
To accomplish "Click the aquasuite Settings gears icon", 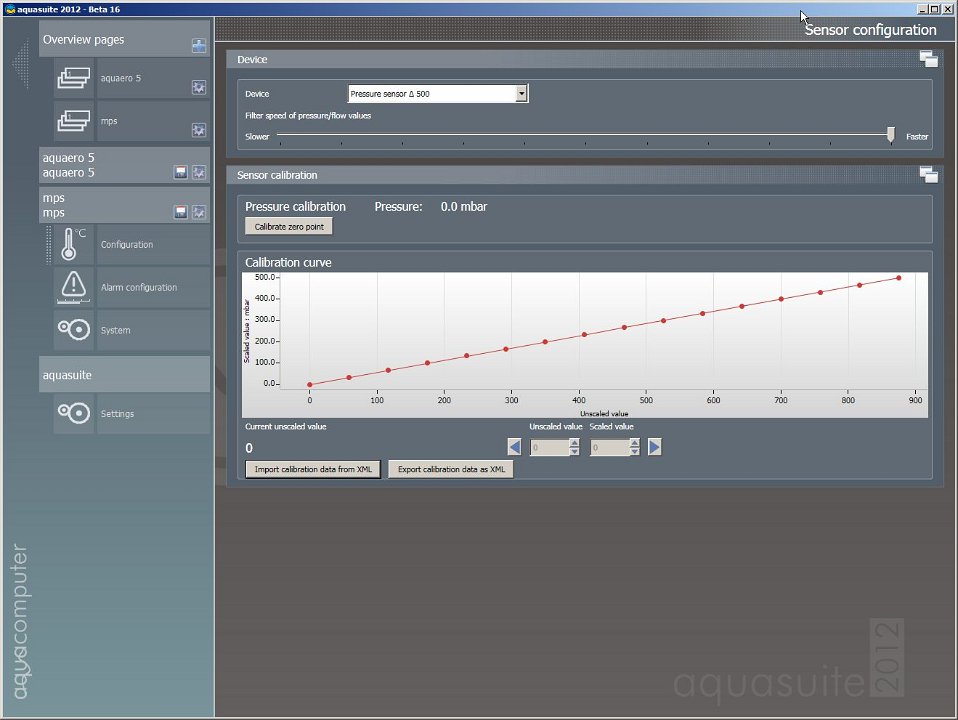I will pos(74,414).
